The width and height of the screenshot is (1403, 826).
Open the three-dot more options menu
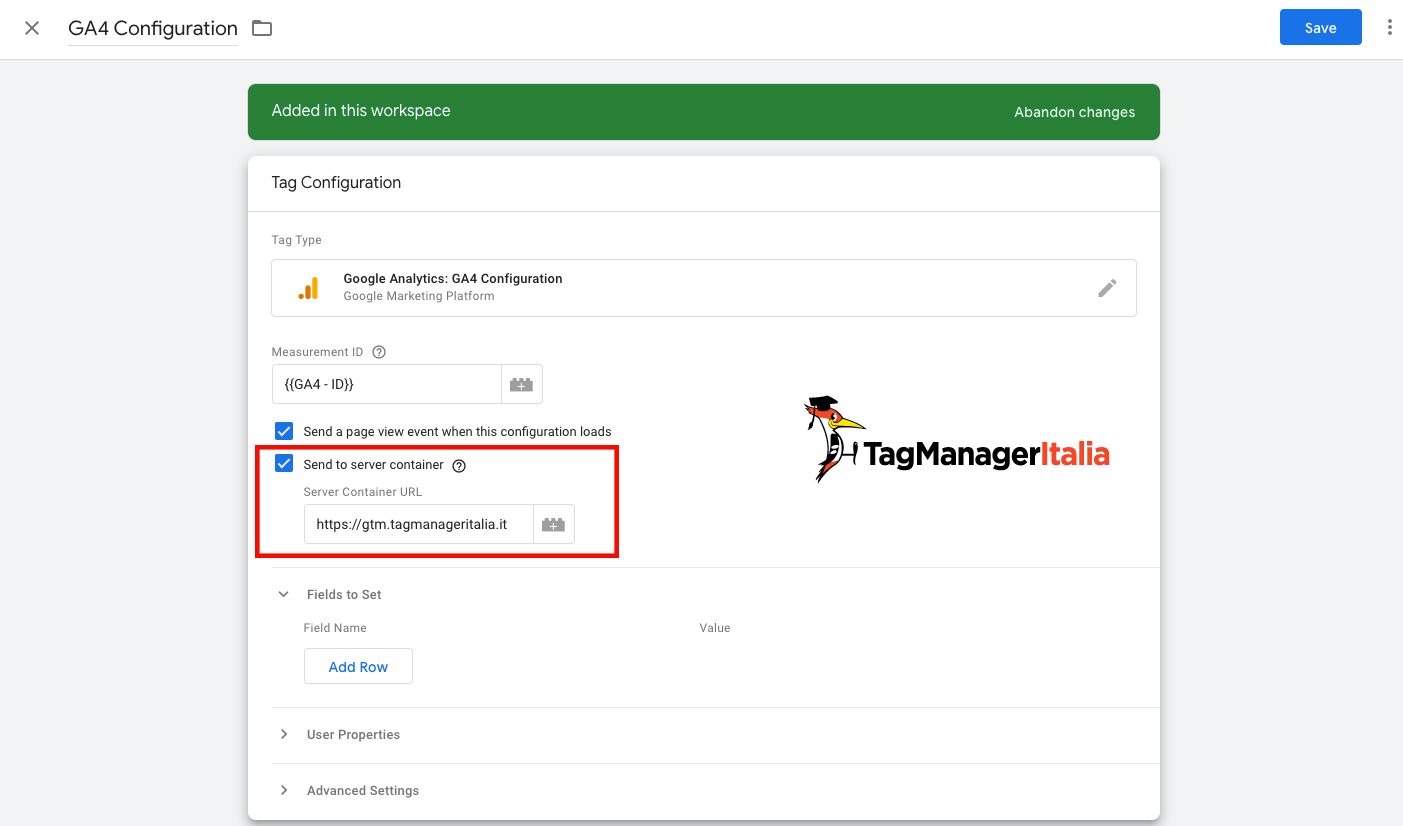click(x=1389, y=28)
